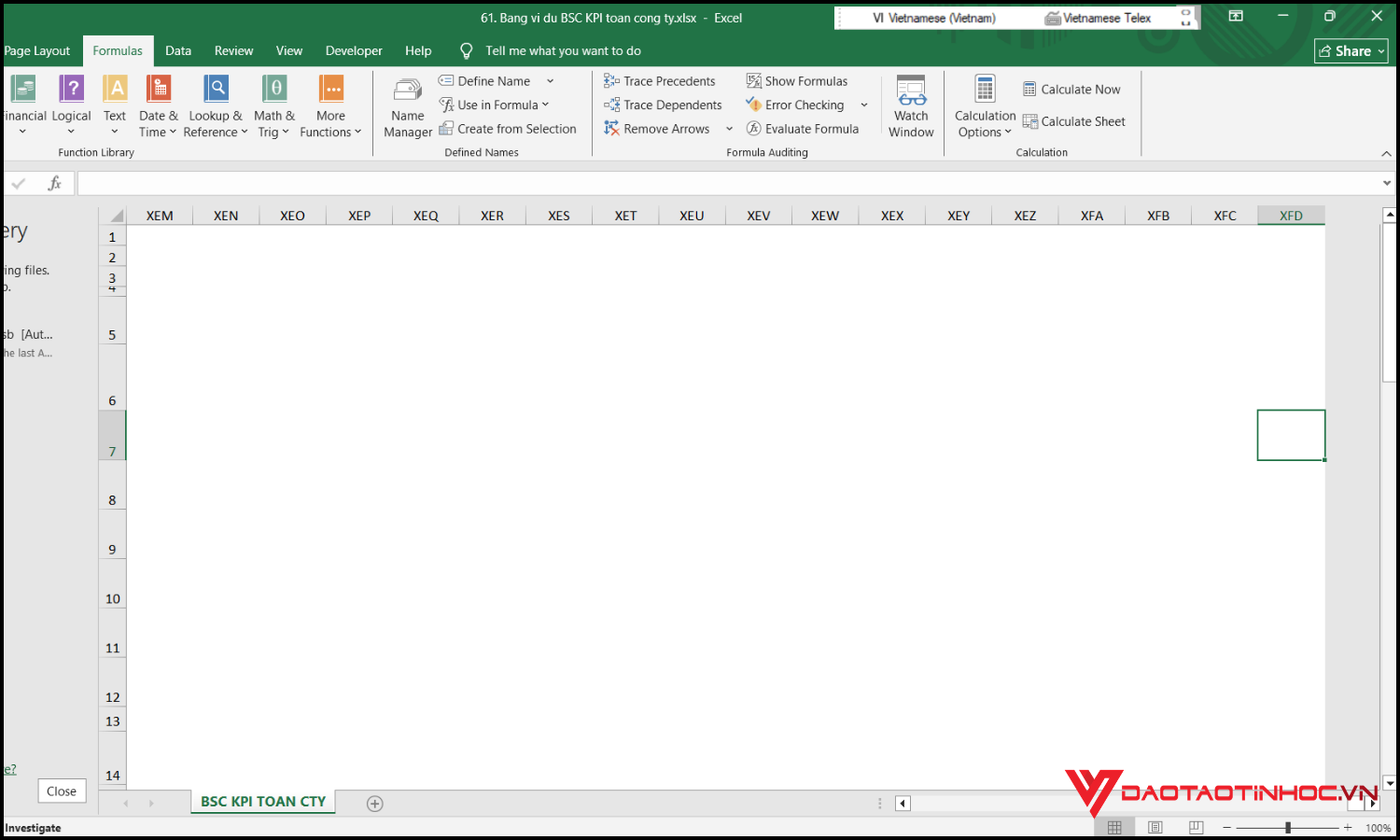
Task: Click Calculate Now
Action: (x=1071, y=89)
